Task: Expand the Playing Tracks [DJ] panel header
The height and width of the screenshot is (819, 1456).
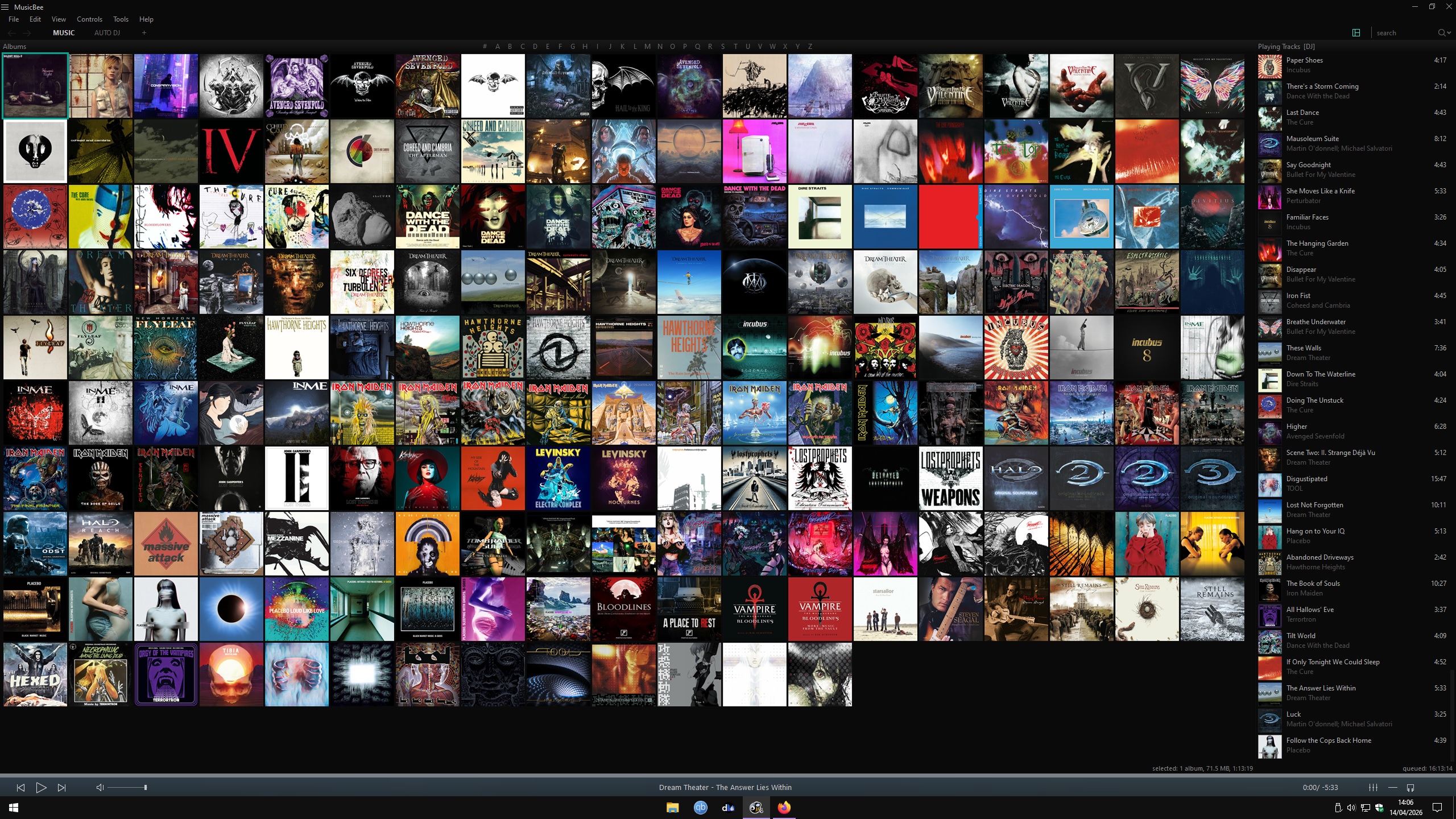Action: tap(1286, 47)
